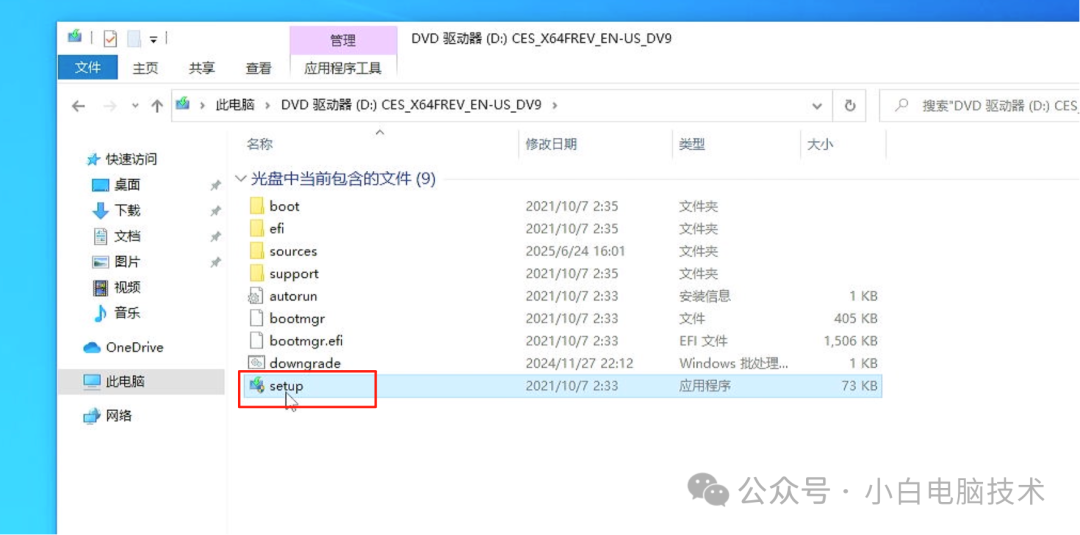
Task: Click the 2025/6/24 16:01 date cell
Action: click(x=573, y=251)
